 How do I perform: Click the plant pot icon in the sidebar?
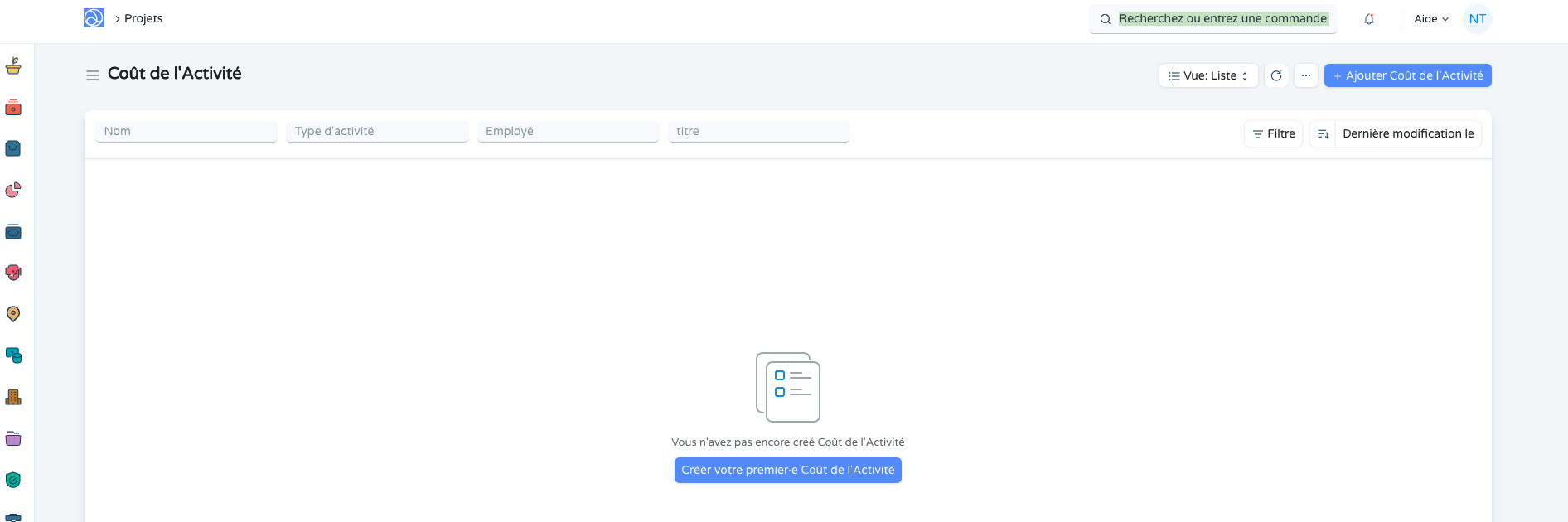point(13,66)
